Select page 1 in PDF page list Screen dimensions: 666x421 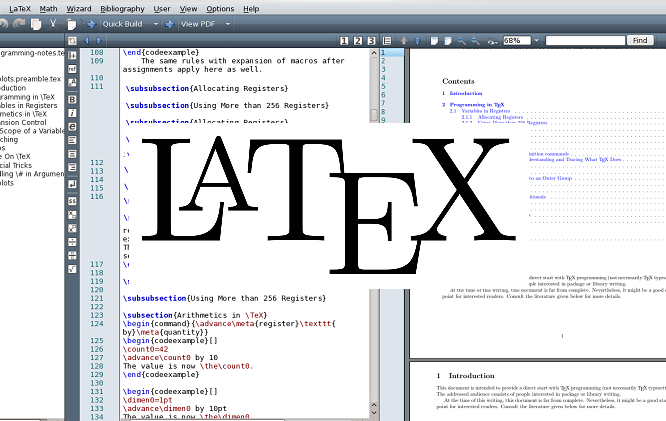point(392,53)
